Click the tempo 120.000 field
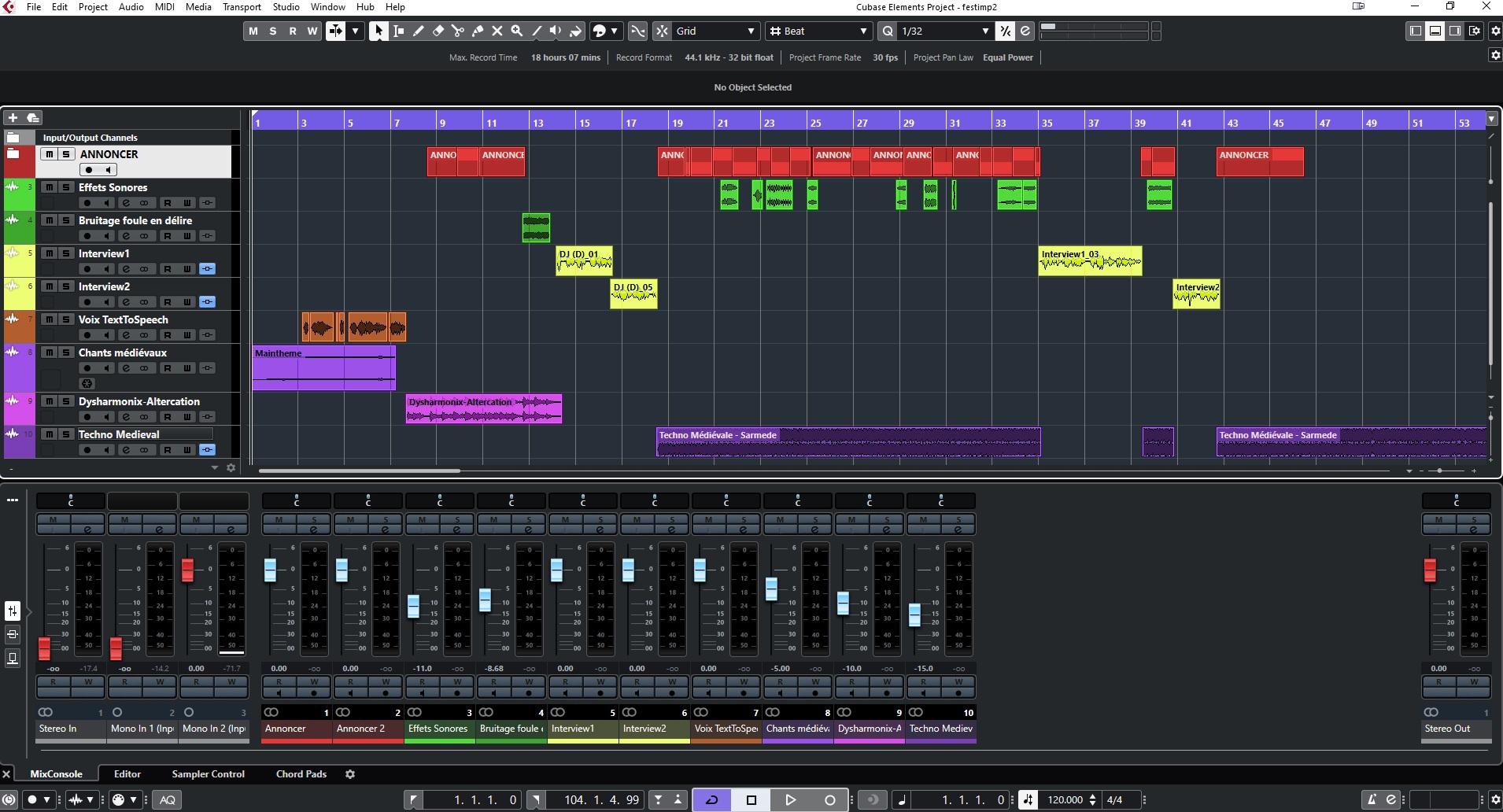The width and height of the screenshot is (1503, 812). point(1065,799)
